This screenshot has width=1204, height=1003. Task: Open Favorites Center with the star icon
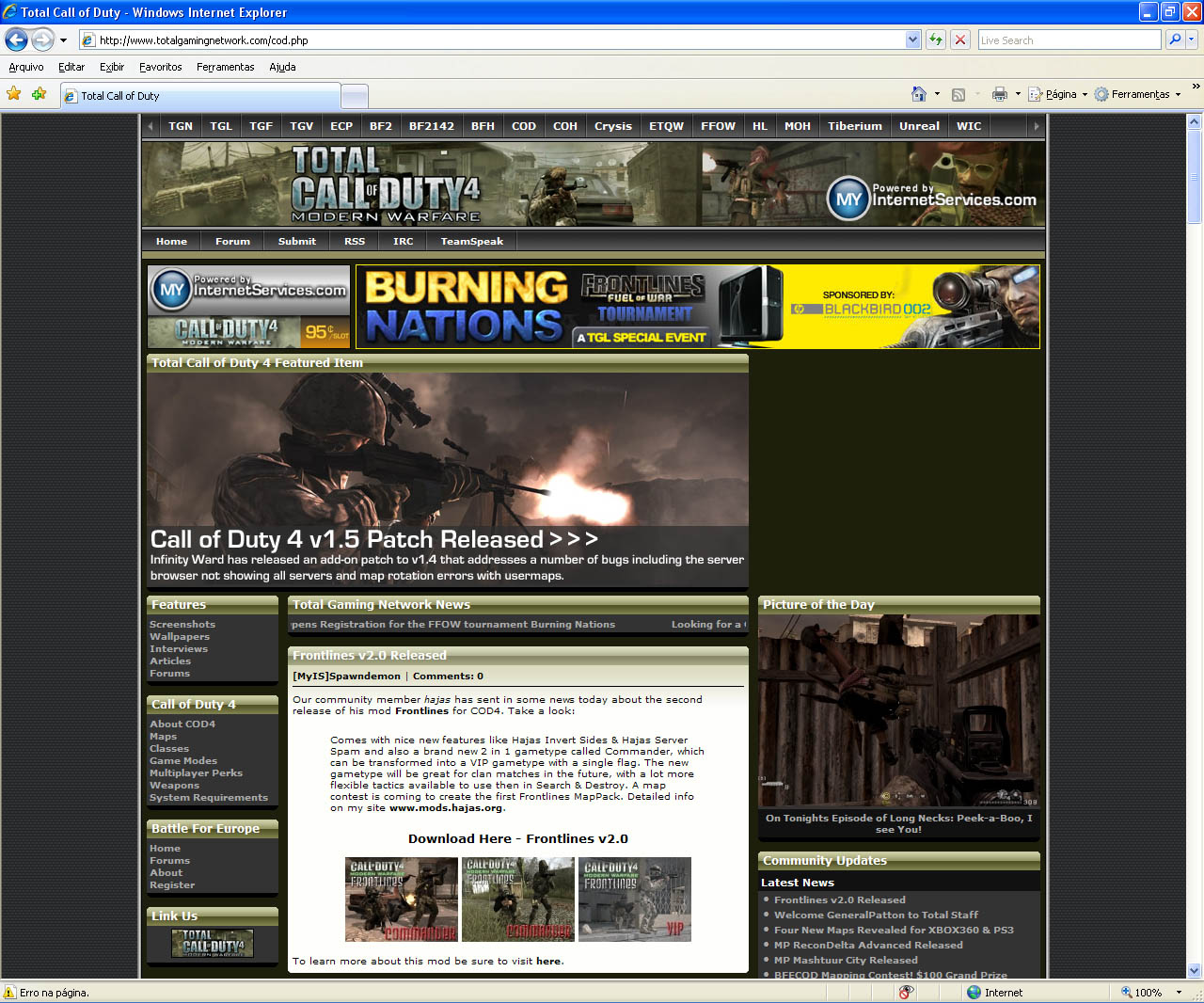tap(14, 94)
